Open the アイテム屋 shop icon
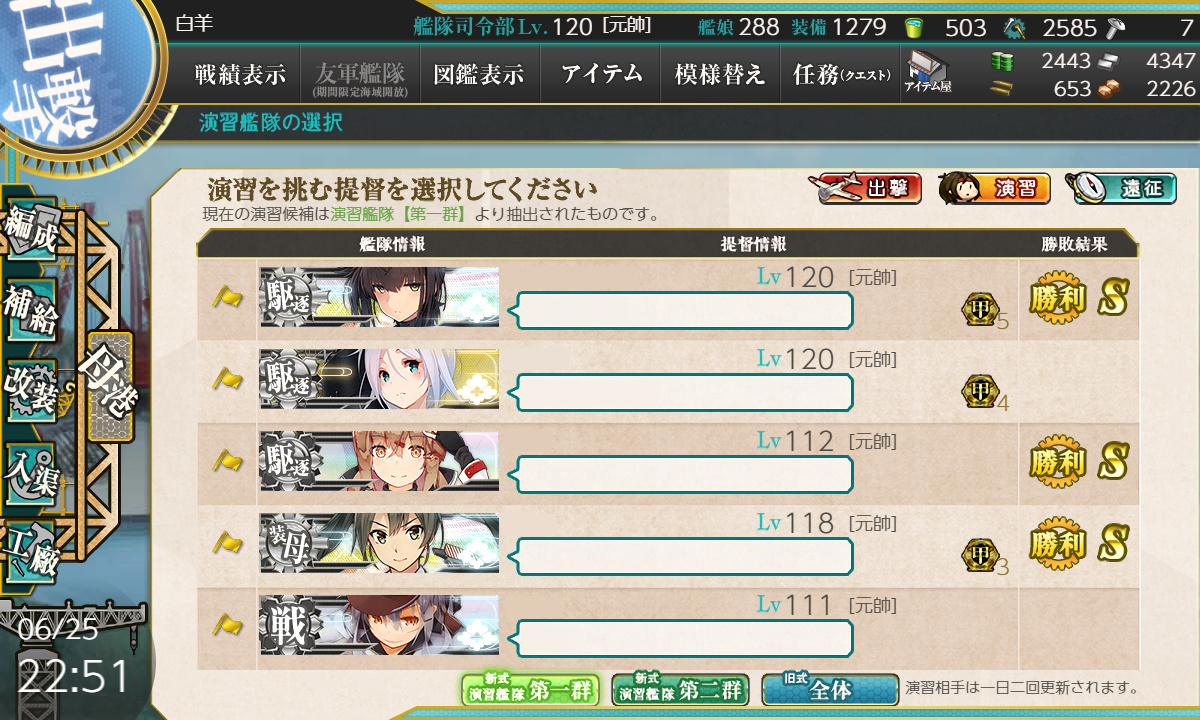The width and height of the screenshot is (1200, 720). click(x=928, y=73)
